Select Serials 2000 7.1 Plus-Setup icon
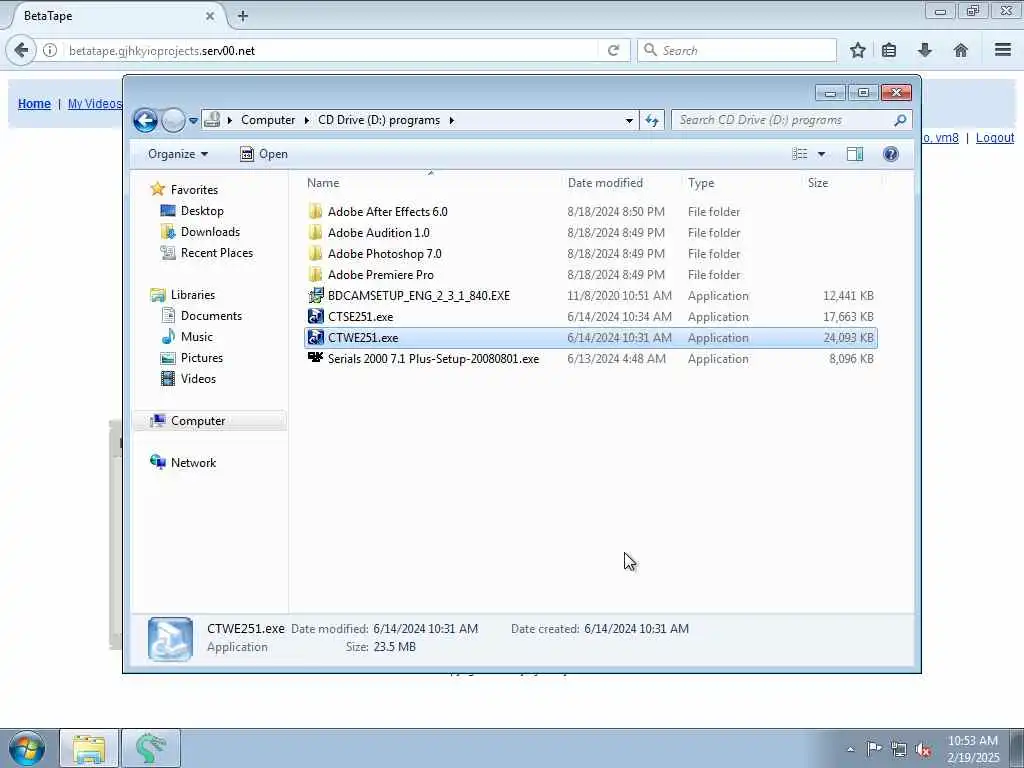This screenshot has height=768, width=1024. click(315, 358)
